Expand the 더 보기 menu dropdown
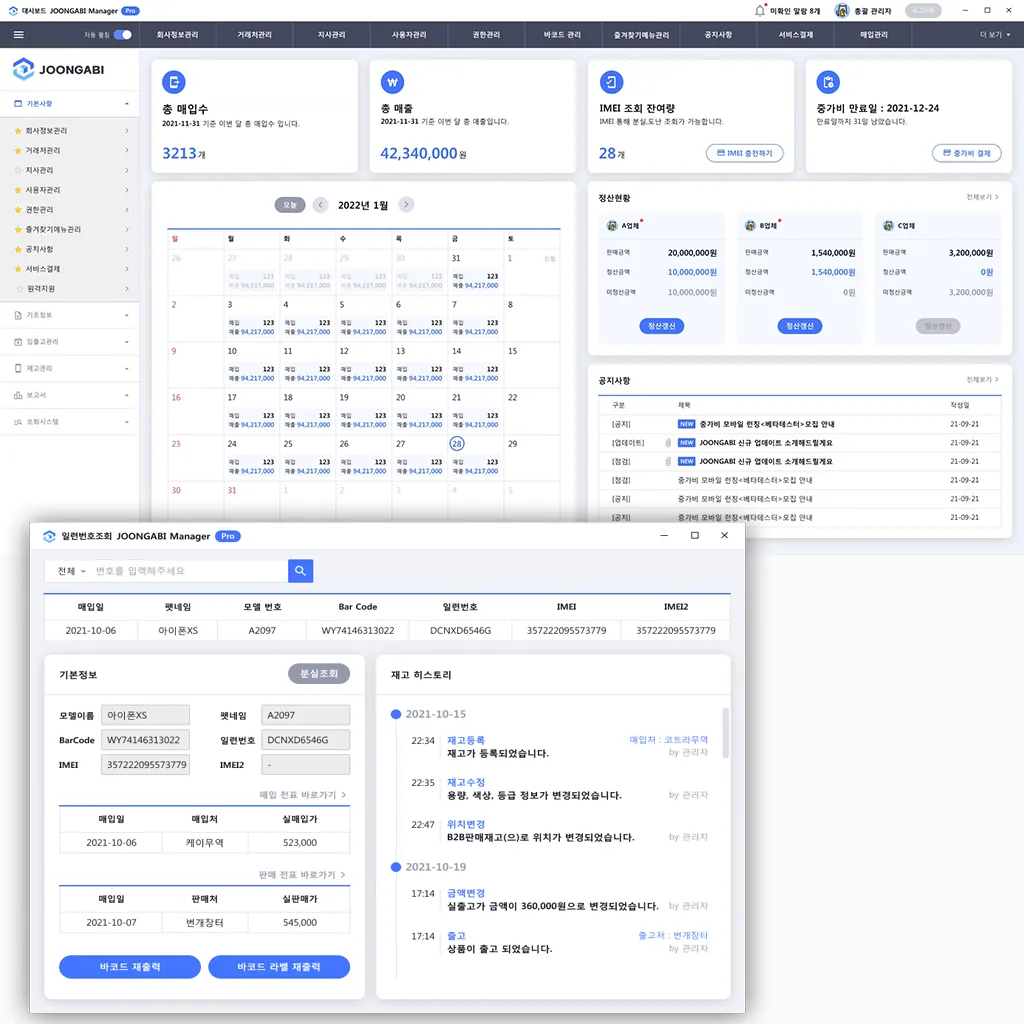1024x1024 pixels. [995, 35]
